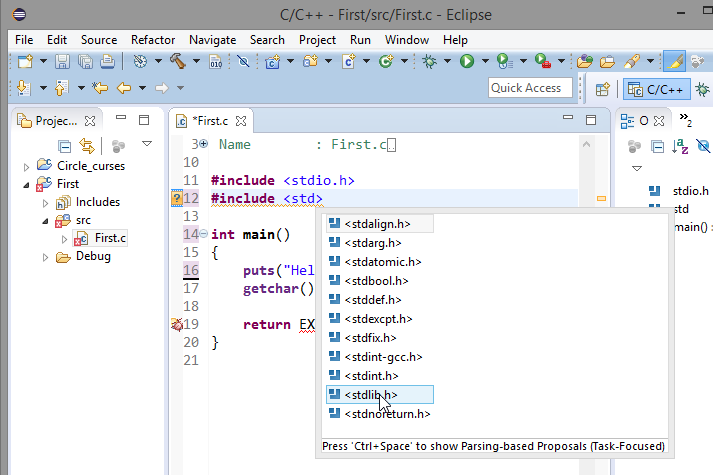Toggle the line 14 code folding marker

(x=204, y=234)
